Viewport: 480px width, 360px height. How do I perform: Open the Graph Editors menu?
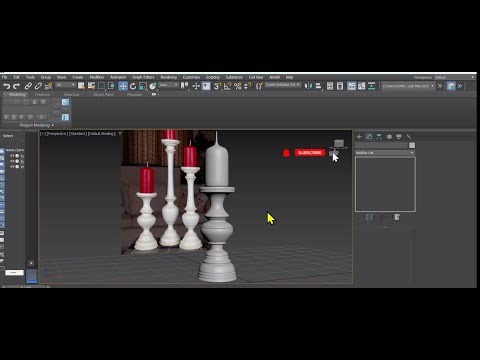click(x=143, y=77)
